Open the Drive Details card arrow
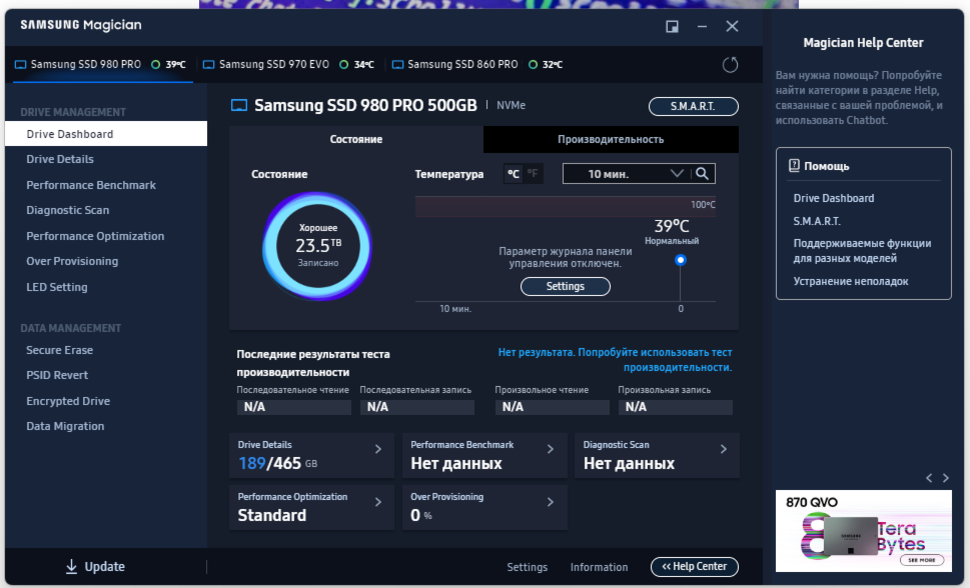Viewport: 970px width, 588px height. 378,449
